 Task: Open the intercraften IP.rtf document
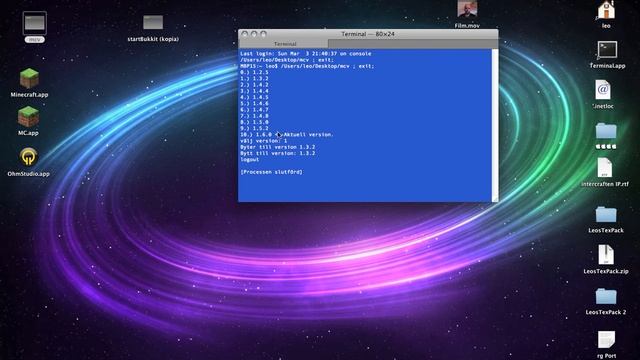coord(604,168)
